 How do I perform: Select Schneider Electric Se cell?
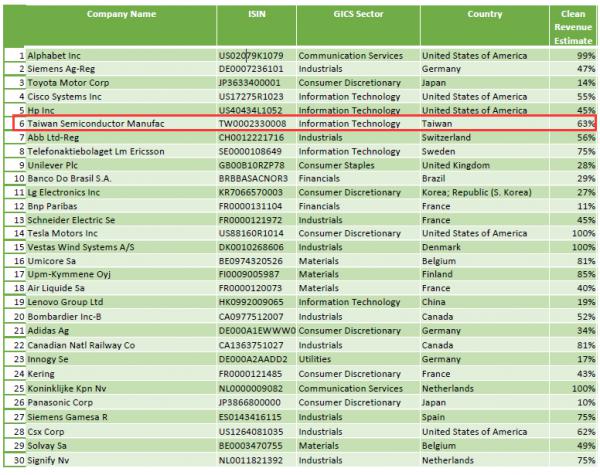point(121,220)
